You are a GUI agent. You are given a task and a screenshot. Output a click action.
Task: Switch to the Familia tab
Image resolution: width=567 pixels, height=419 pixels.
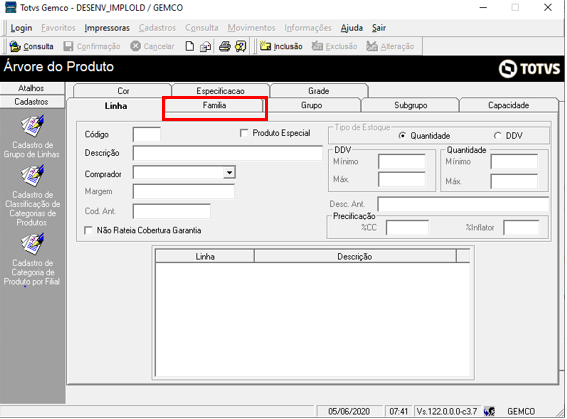214,106
